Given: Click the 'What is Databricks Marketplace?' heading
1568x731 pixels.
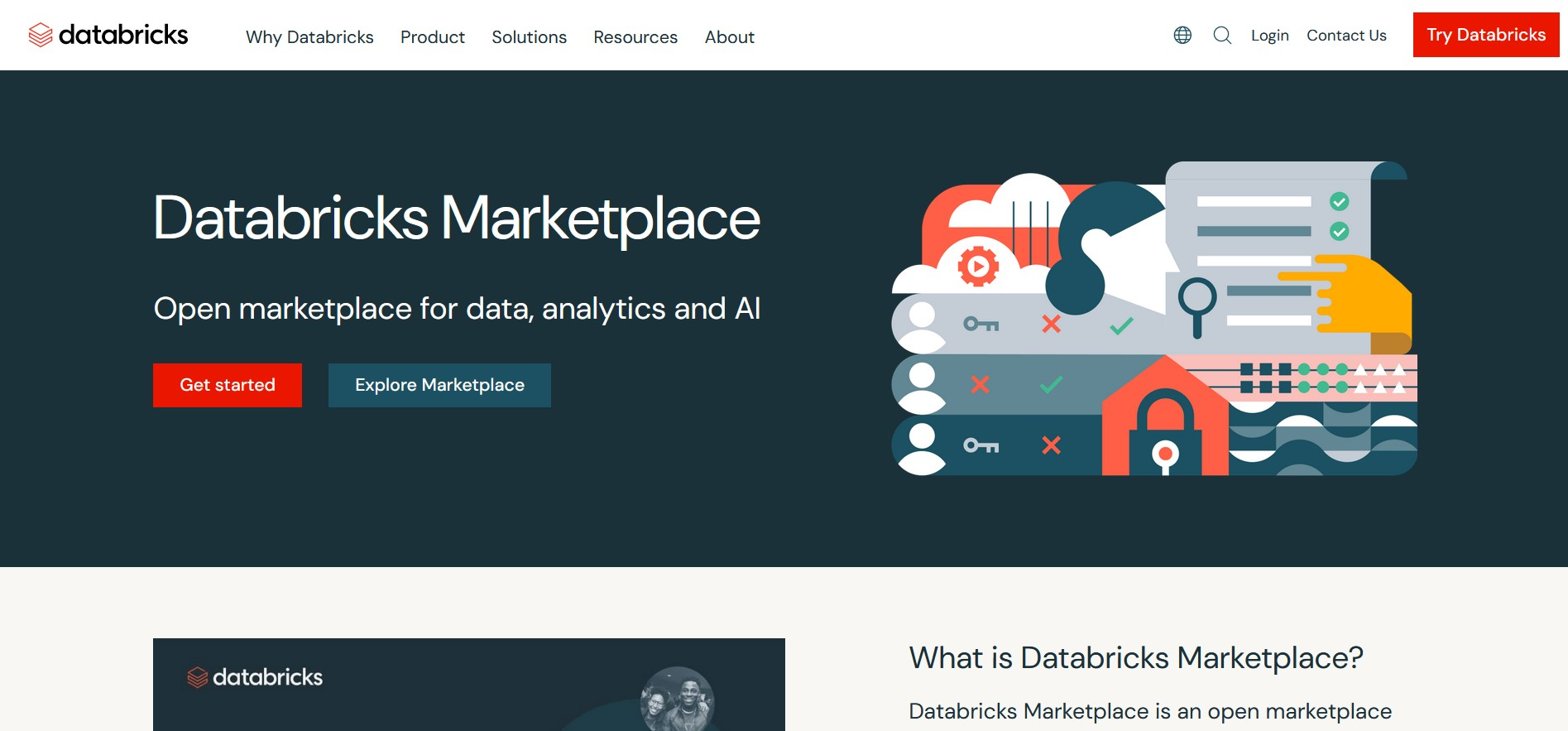Looking at the screenshot, I should 1136,658.
